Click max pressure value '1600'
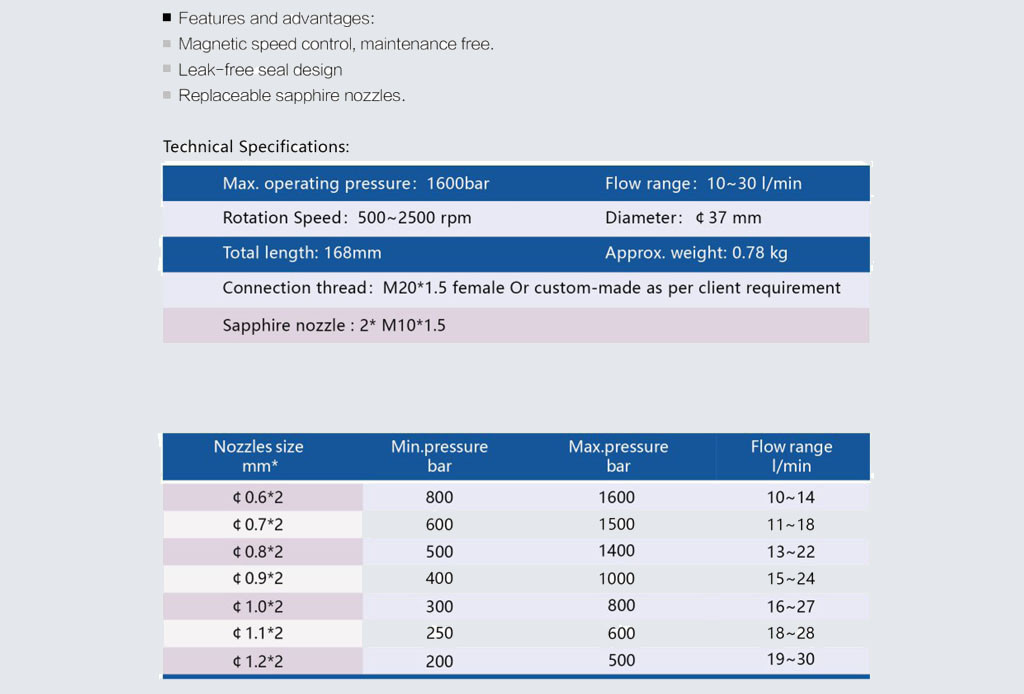1024x694 pixels. [x=616, y=497]
